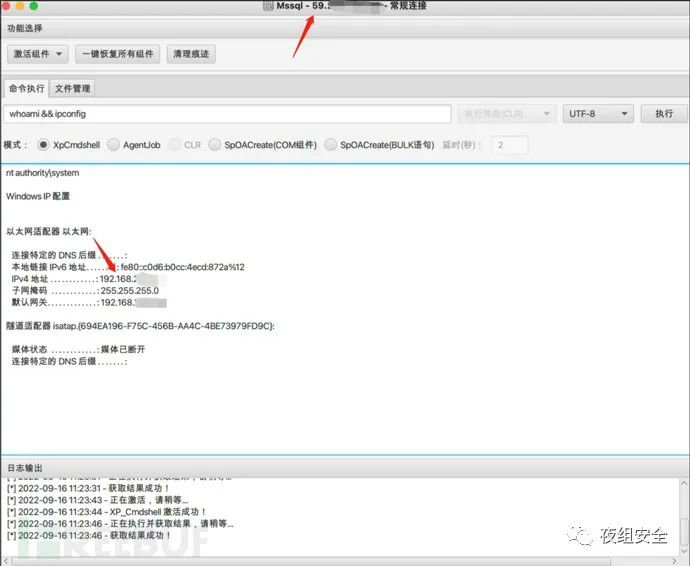
Task: Click the 一键恢复所有组件 button
Action: click(x=117, y=54)
